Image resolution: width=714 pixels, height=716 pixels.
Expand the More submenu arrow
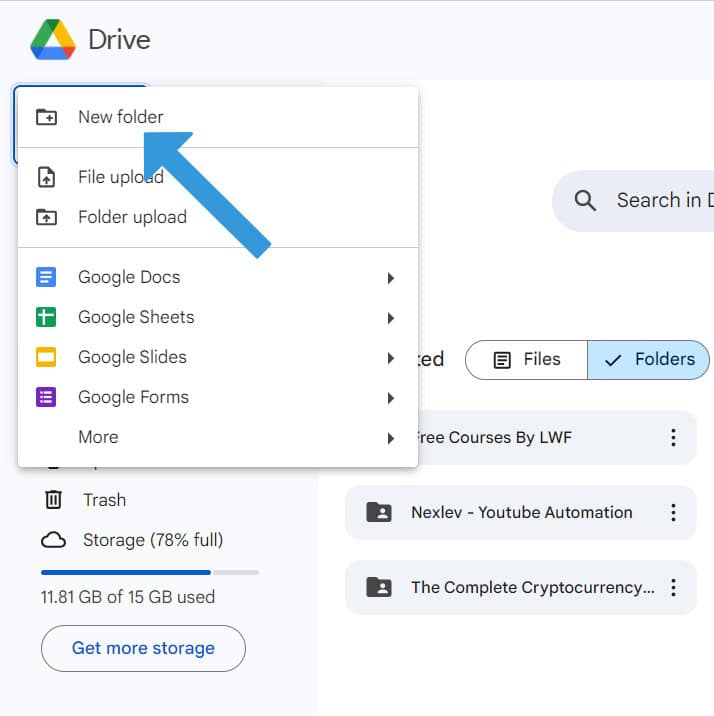tap(390, 438)
